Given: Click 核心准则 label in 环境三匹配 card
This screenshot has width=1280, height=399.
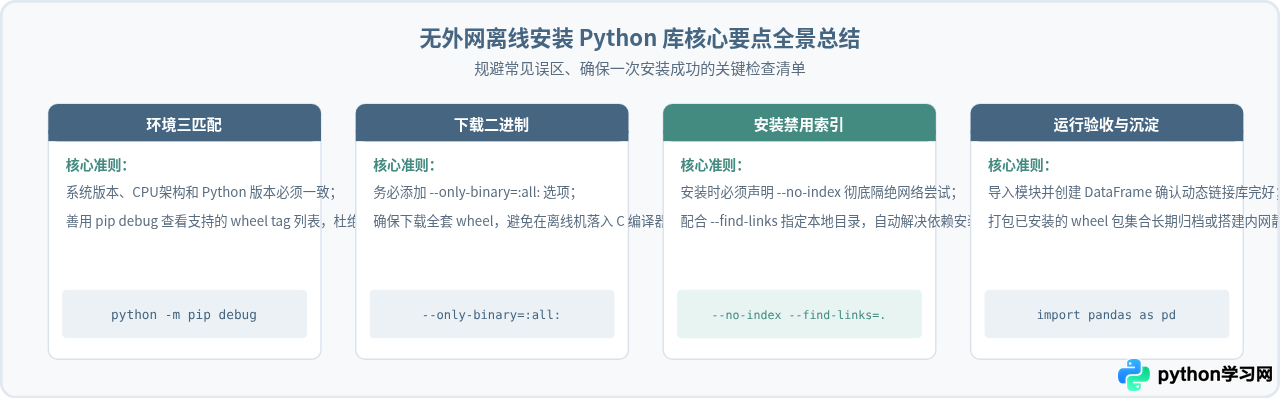Looking at the screenshot, I should [x=97, y=165].
